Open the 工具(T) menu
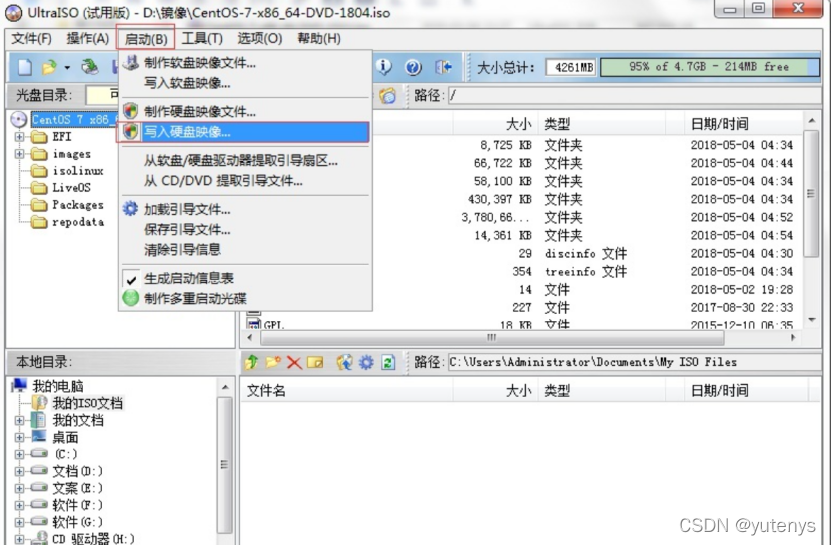Screen dimensions: 831x545 [202, 38]
